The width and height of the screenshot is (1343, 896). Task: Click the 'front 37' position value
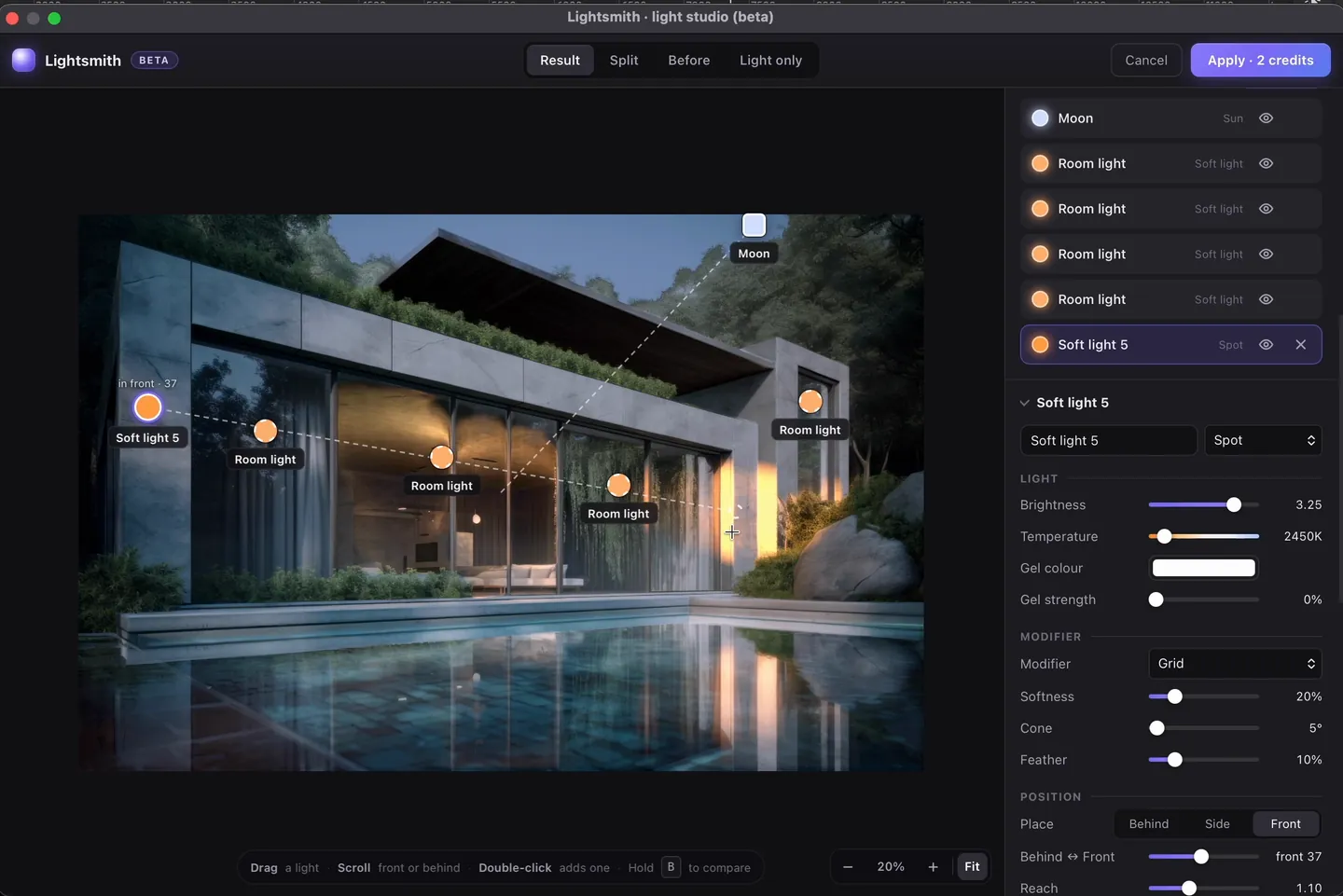click(x=1298, y=857)
